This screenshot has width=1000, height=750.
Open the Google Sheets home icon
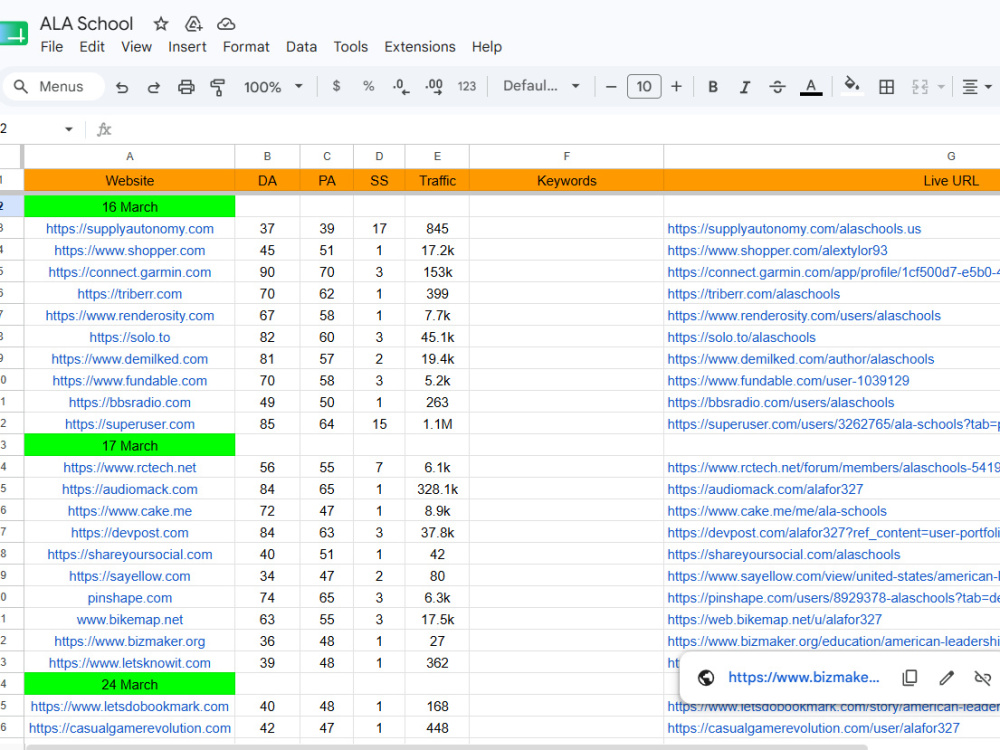[14, 33]
